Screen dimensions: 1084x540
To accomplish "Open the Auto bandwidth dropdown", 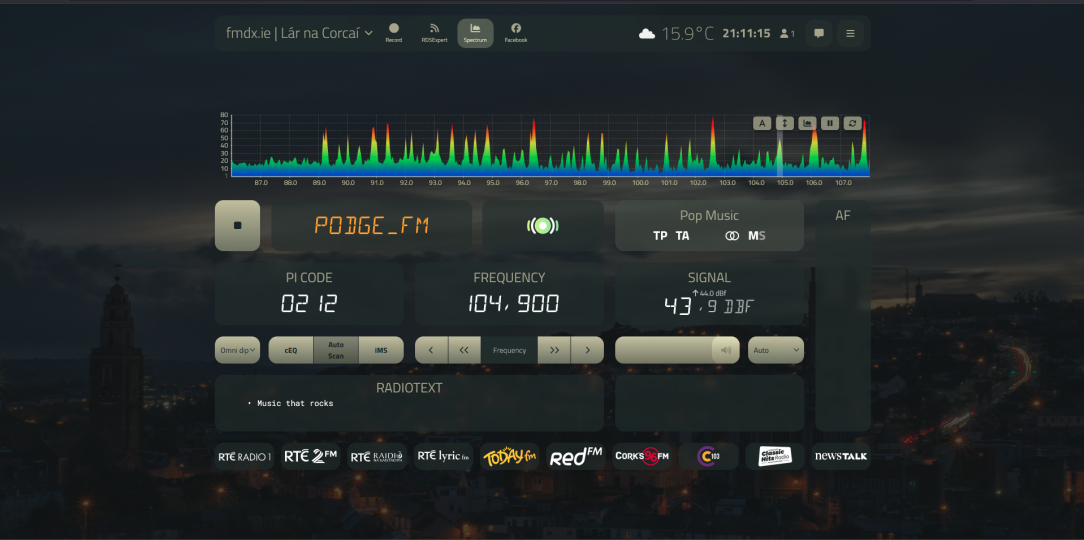I will tap(776, 350).
